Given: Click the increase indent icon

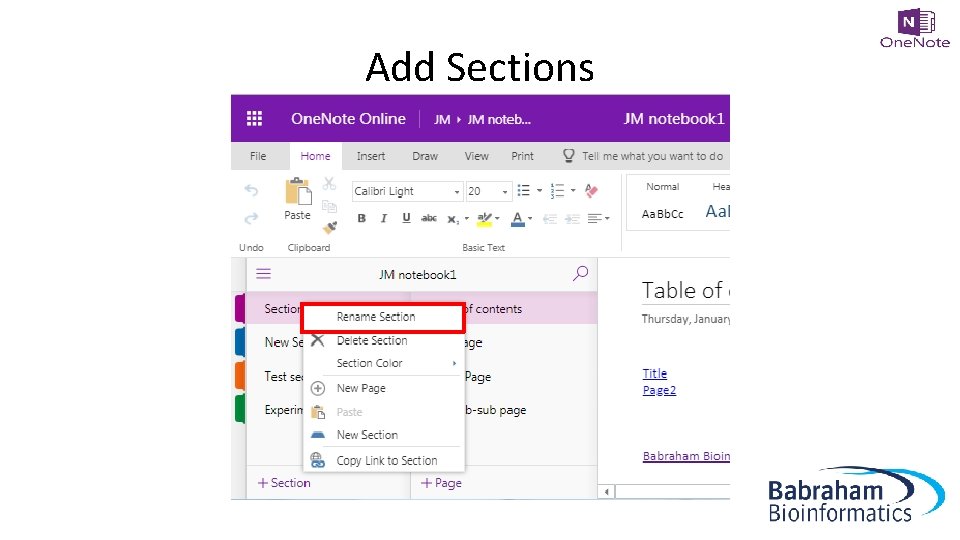Looking at the screenshot, I should pos(572,219).
